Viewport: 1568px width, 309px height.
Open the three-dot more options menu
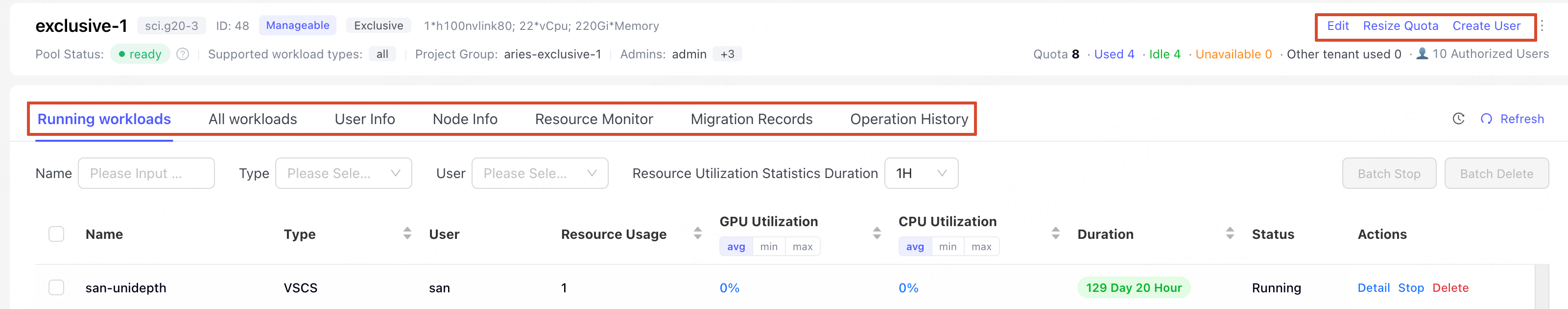point(1542,26)
